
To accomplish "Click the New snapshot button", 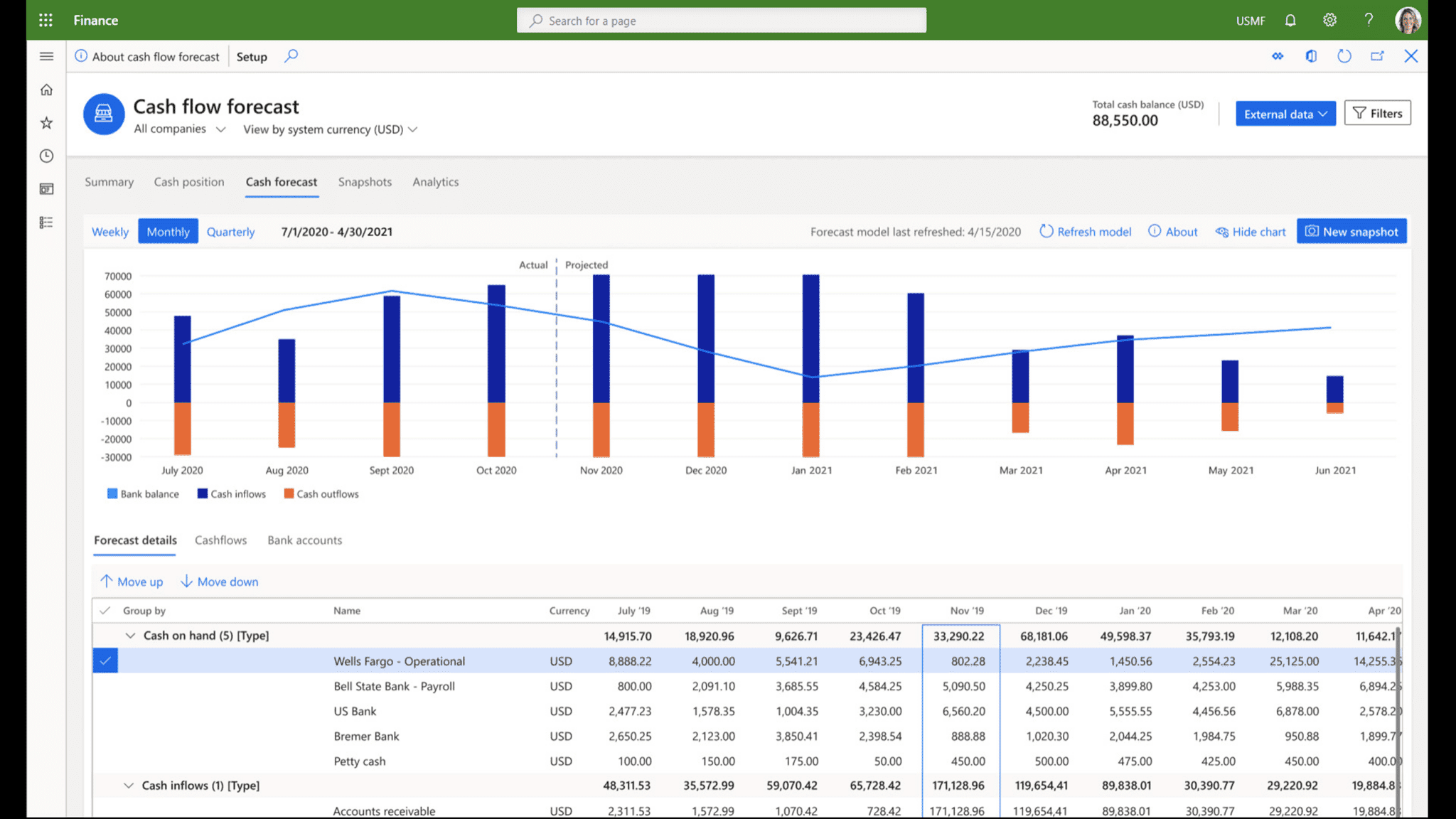I will click(x=1351, y=232).
